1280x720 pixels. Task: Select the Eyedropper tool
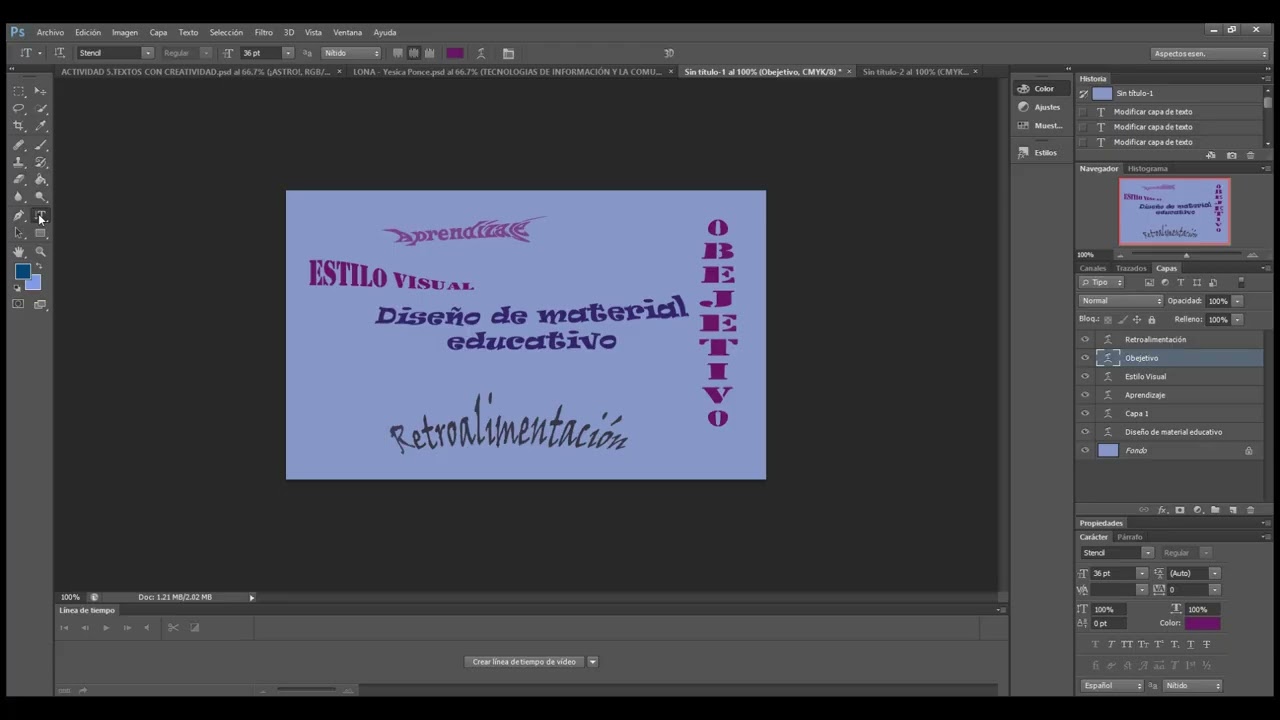[41, 126]
